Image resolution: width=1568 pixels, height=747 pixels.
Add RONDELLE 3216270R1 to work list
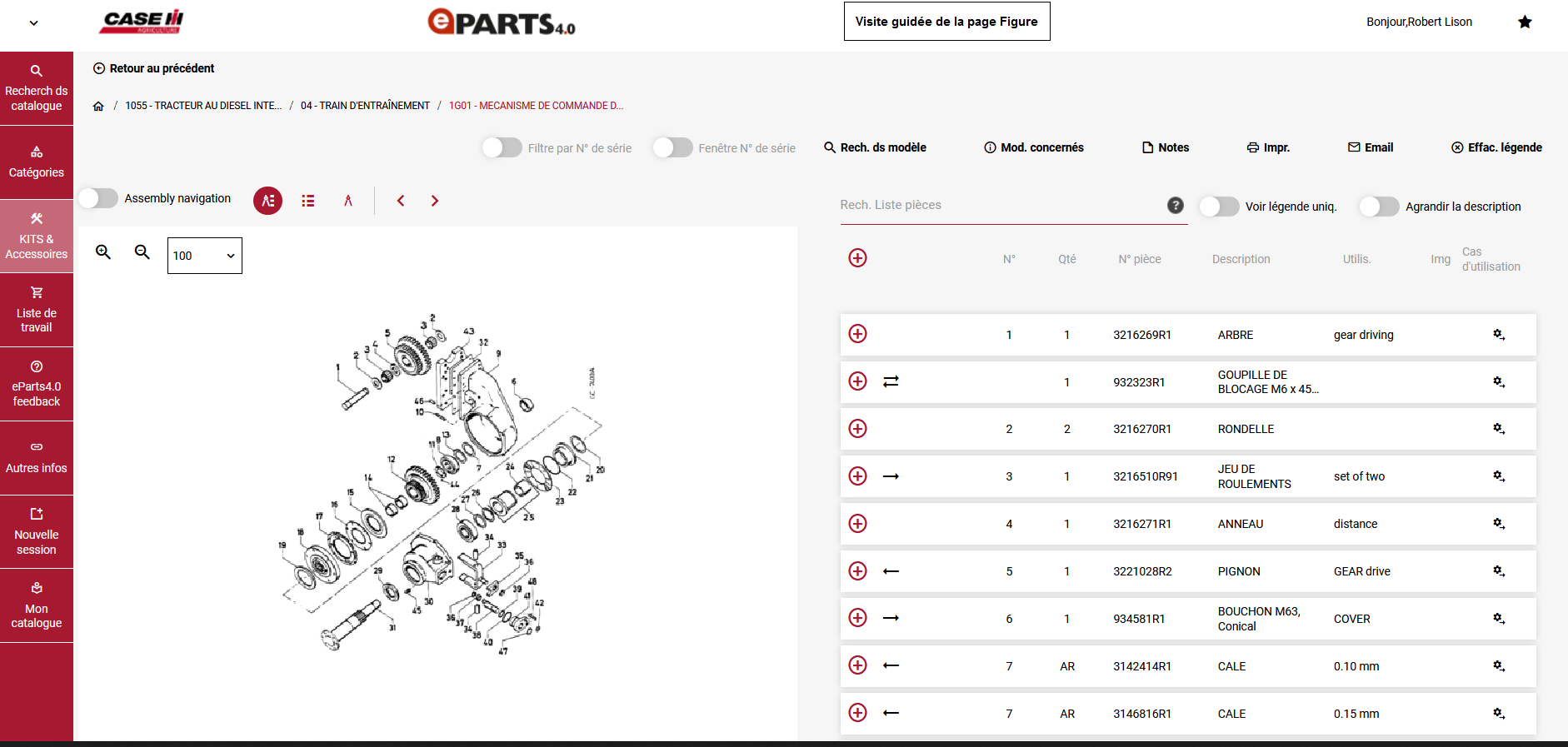(857, 429)
